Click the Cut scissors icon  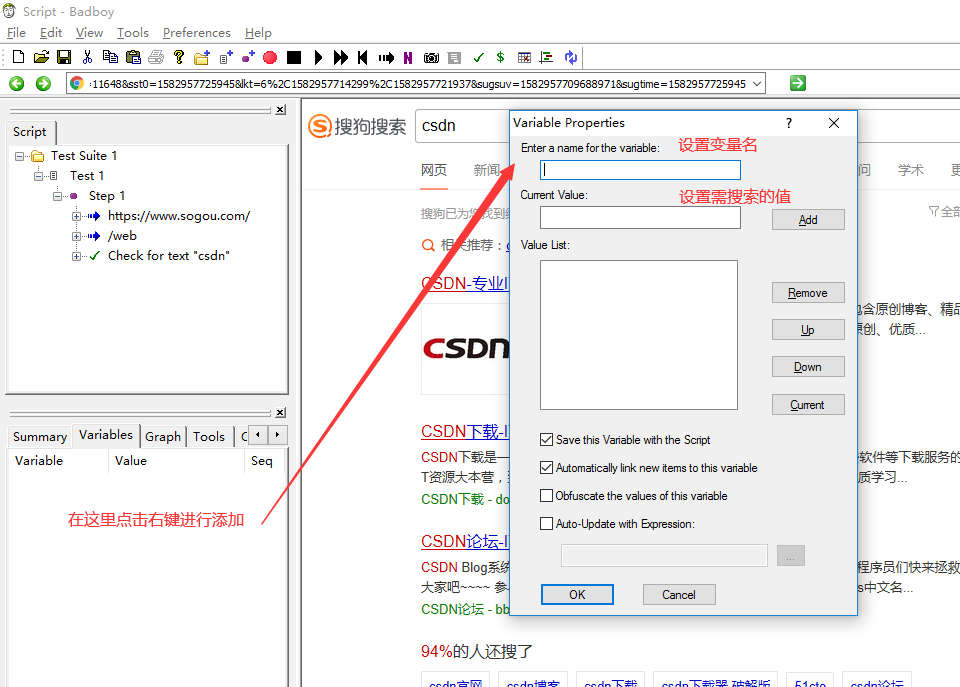pyautogui.click(x=87, y=57)
